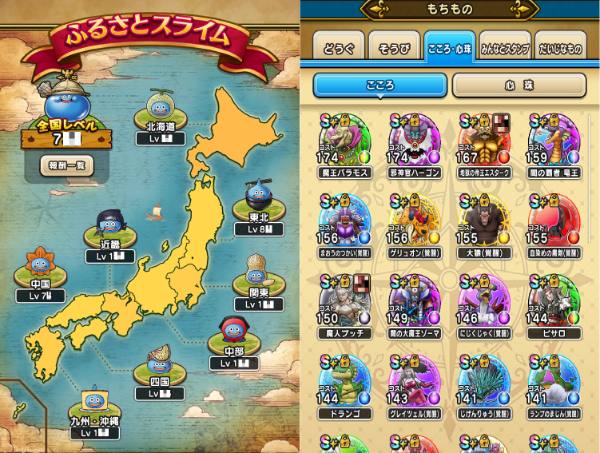Tap the 近畿 ninja slime icon

110,225
